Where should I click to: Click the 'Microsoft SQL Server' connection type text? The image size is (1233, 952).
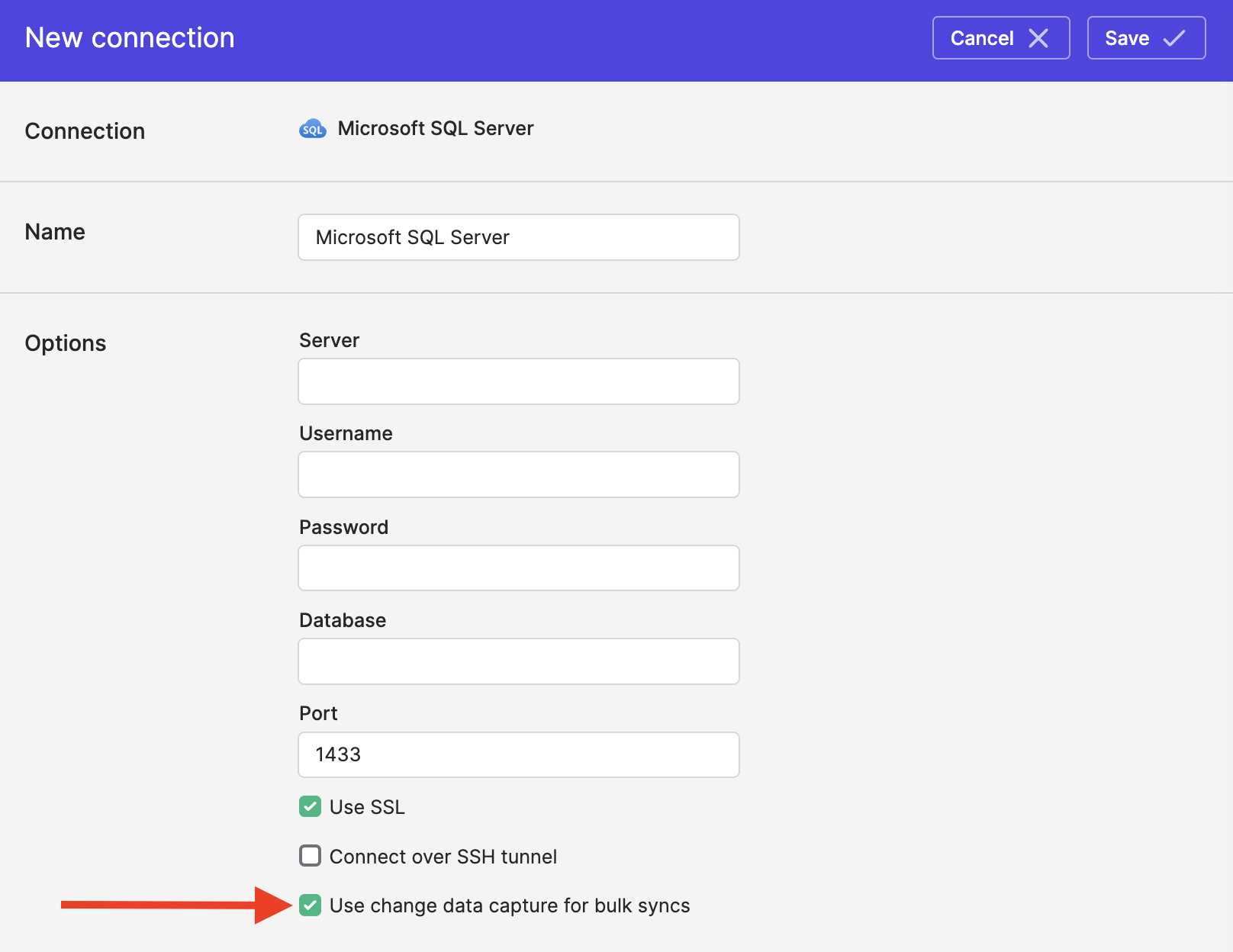coord(436,128)
